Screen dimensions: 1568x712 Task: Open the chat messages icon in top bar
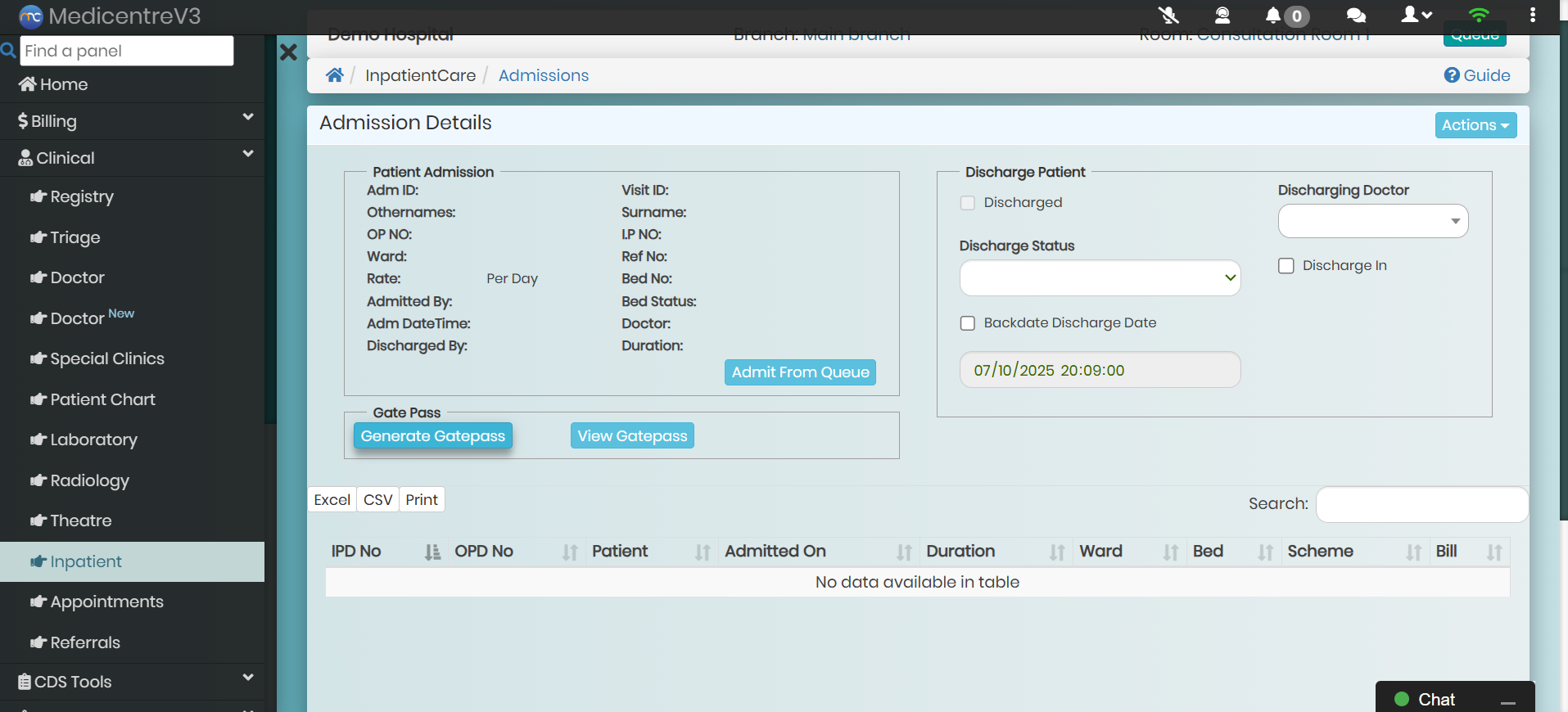[x=1356, y=16]
